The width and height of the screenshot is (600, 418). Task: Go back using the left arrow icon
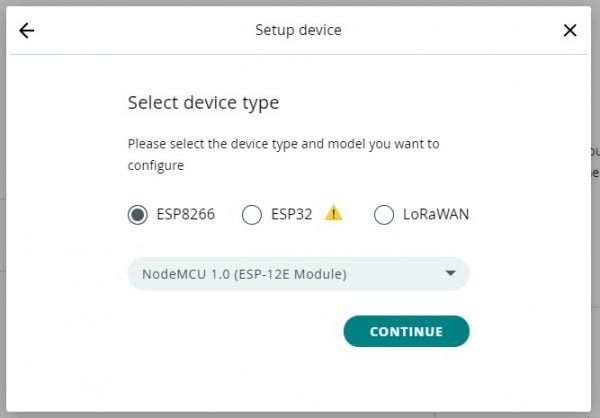pos(27,31)
